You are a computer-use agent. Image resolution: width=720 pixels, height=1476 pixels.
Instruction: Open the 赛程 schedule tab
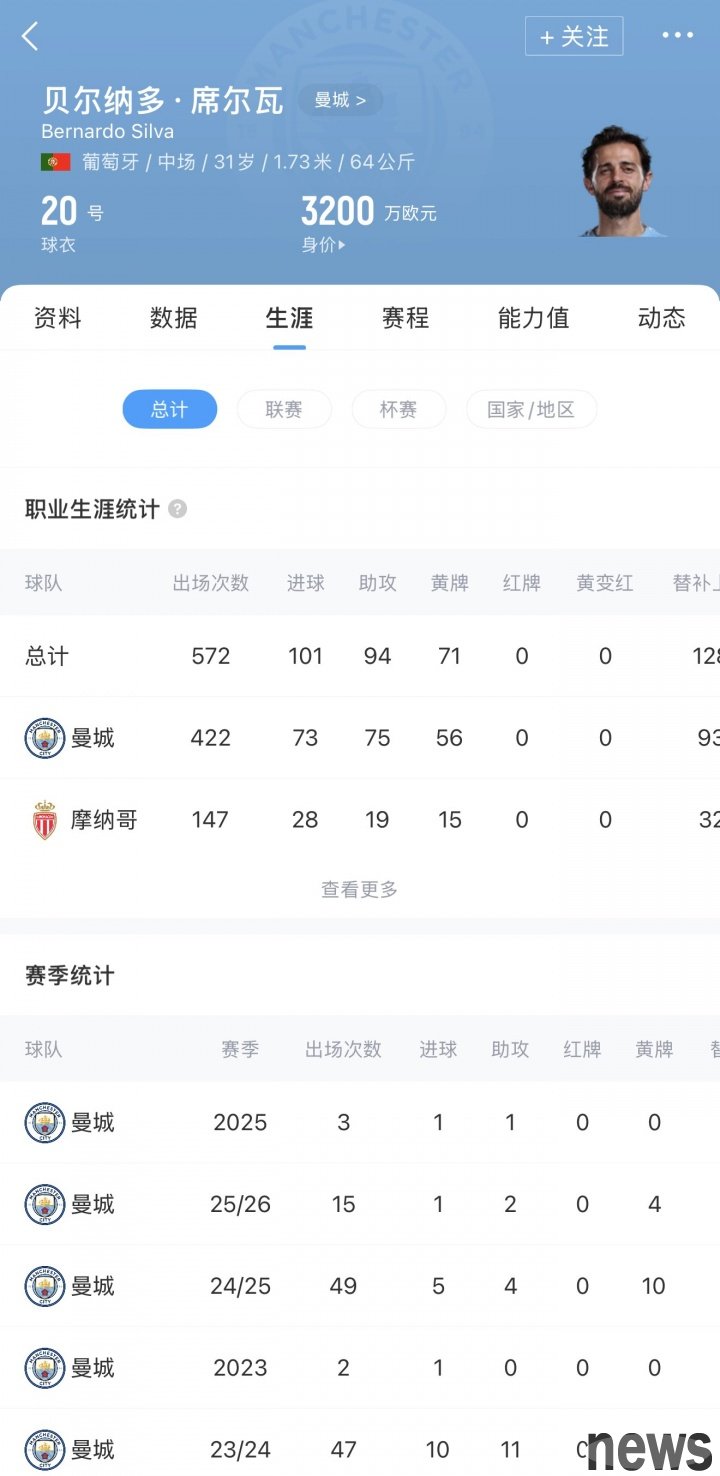click(x=405, y=318)
